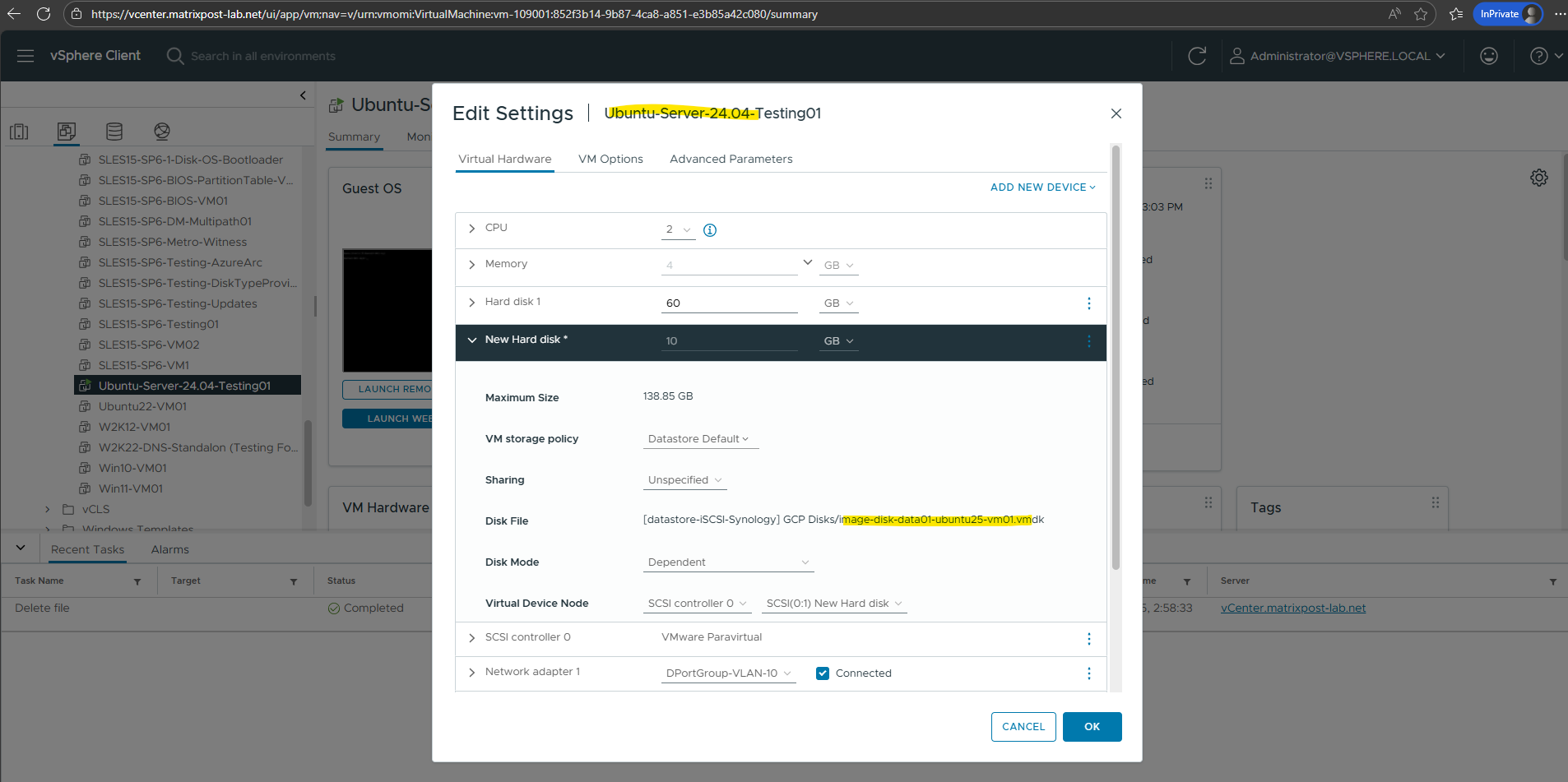Focus the Search in all environments box

(x=263, y=56)
